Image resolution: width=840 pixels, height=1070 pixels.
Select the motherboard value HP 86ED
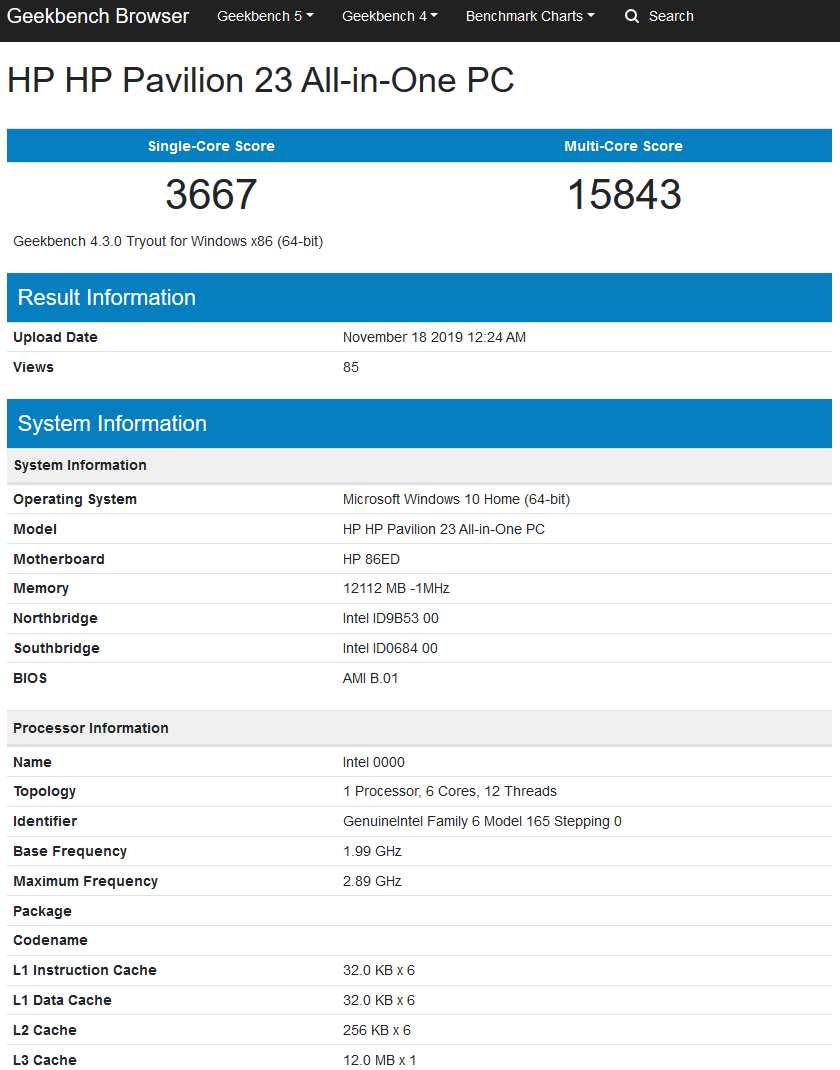tap(371, 560)
